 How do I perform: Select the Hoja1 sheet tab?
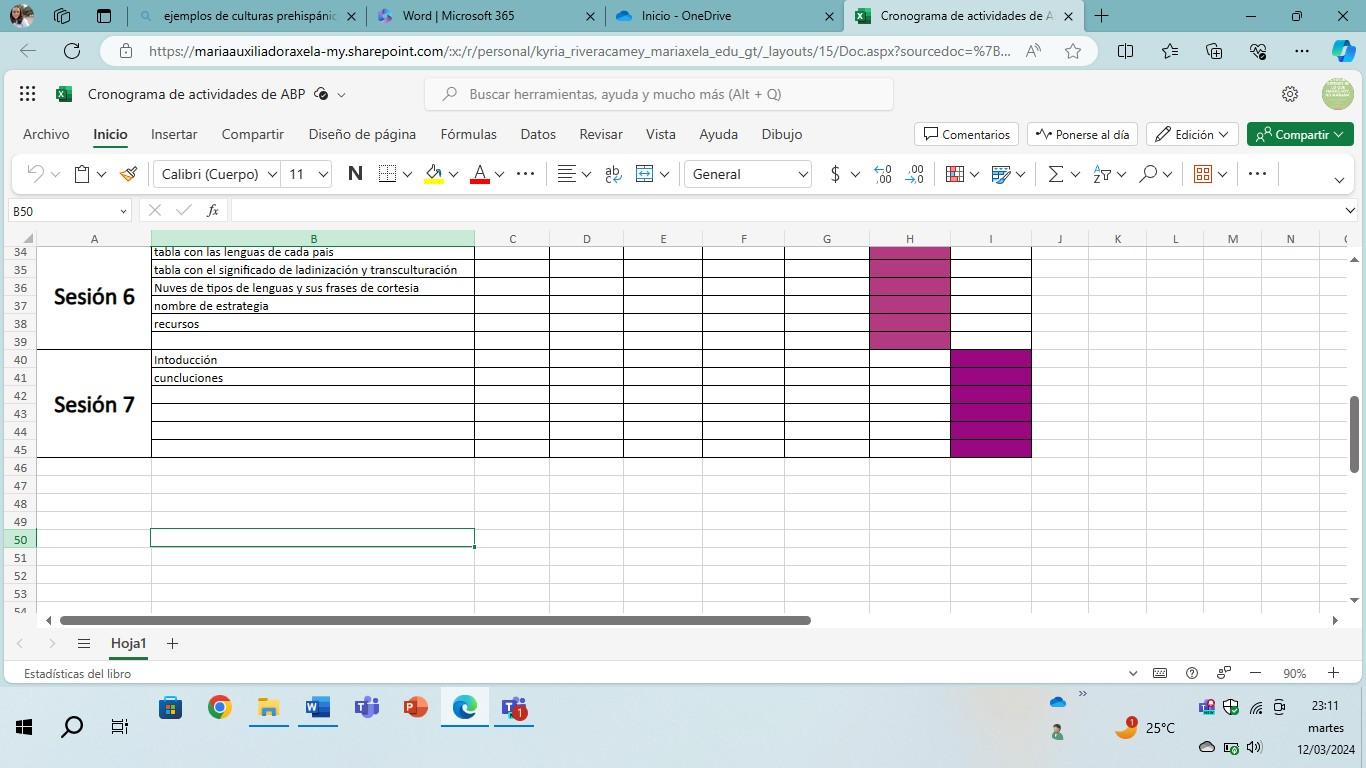click(x=128, y=643)
